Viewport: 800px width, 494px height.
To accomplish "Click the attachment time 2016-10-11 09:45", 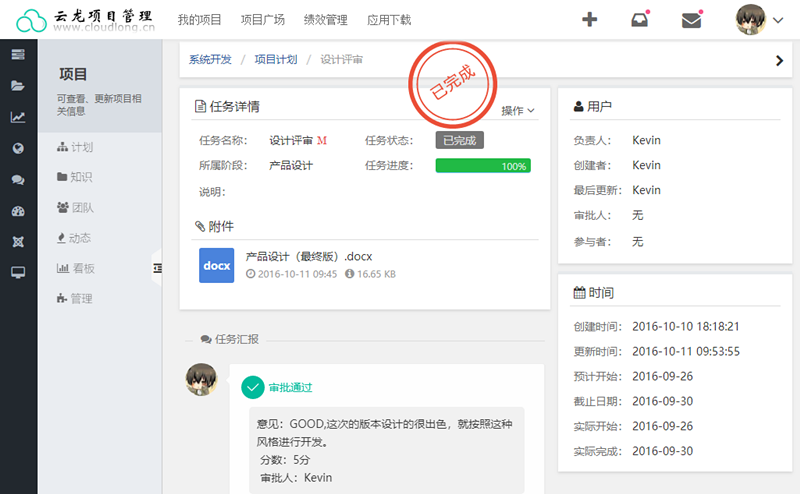I will coord(297,274).
